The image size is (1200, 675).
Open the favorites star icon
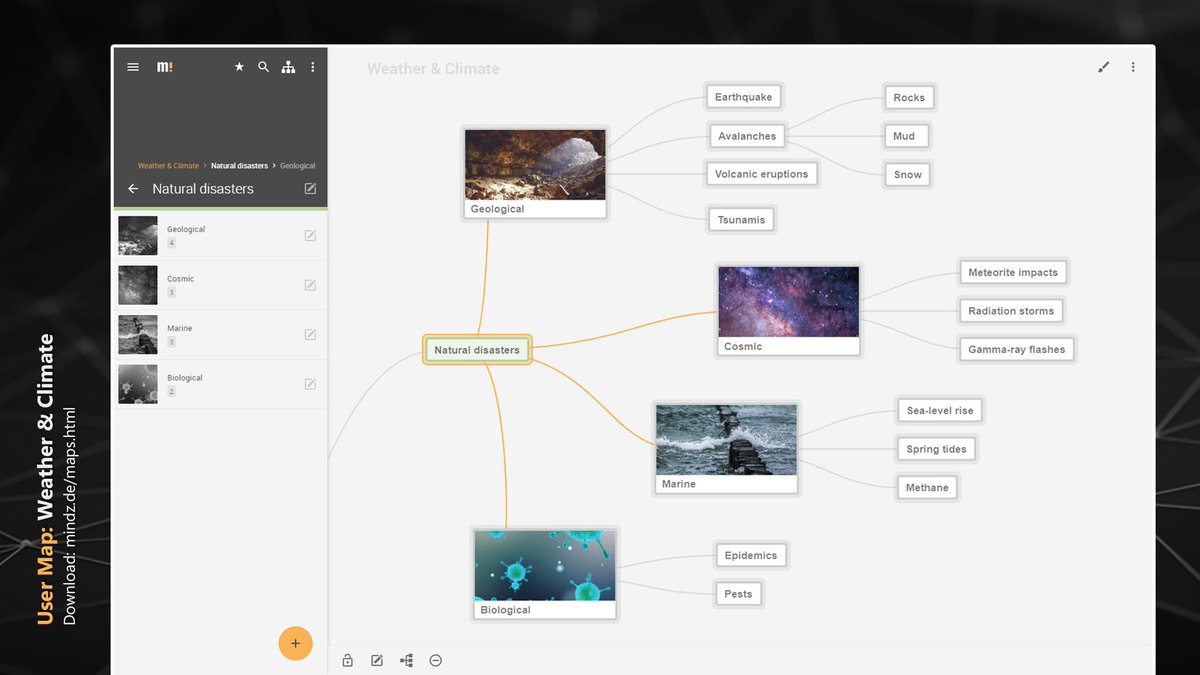pos(239,66)
